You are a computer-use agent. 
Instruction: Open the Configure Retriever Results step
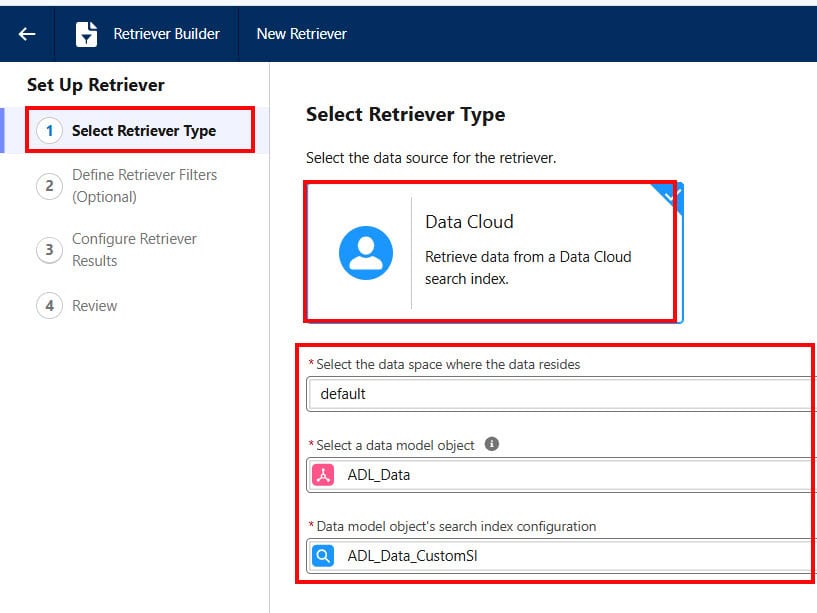pyautogui.click(x=134, y=250)
